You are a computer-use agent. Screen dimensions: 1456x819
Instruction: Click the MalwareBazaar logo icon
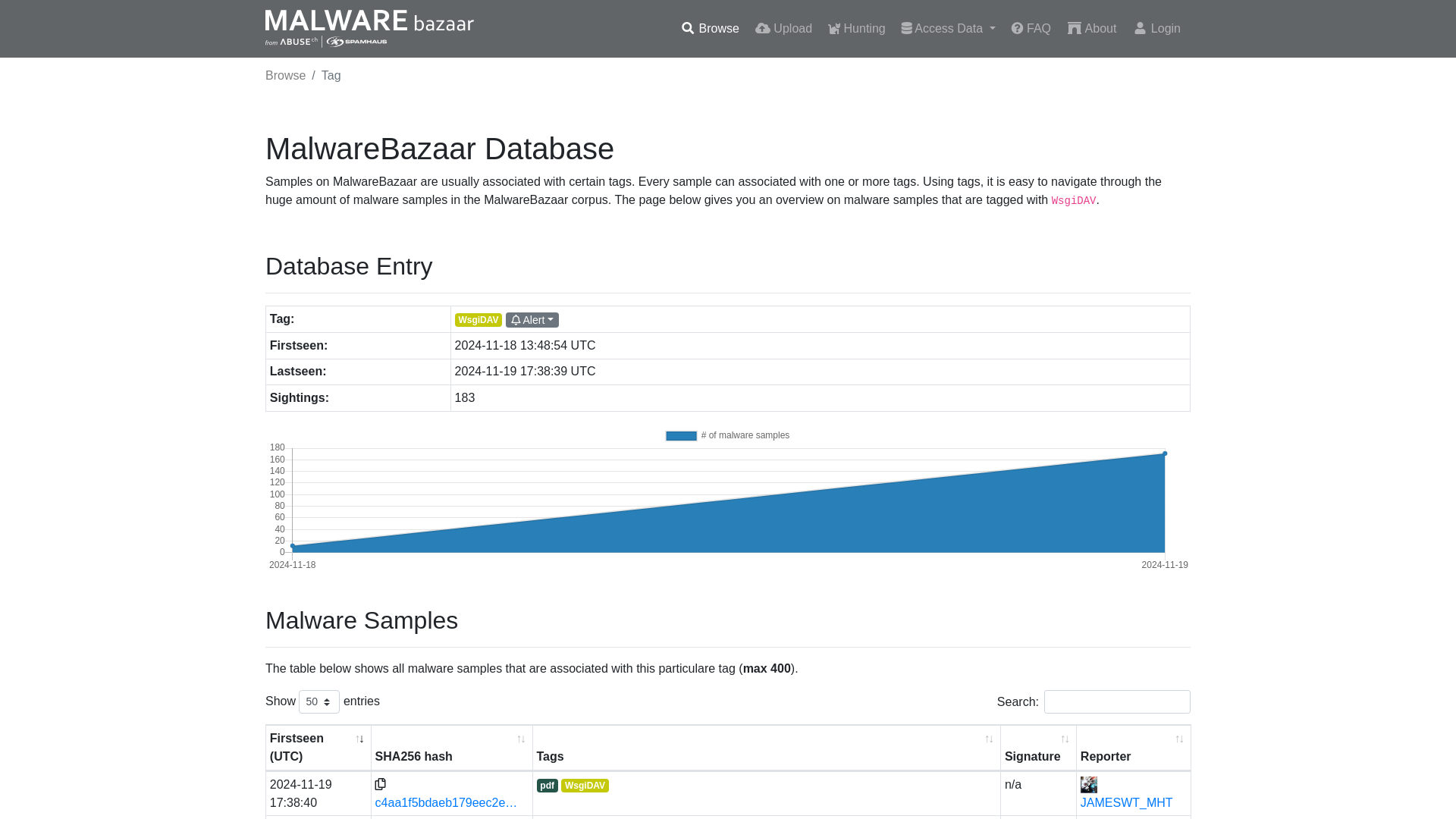370,28
